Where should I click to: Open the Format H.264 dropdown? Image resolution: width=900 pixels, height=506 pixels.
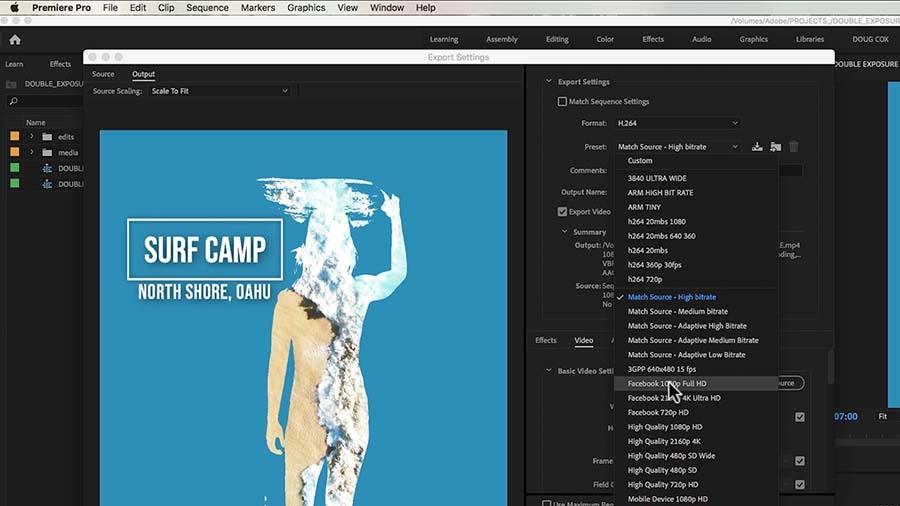click(x=677, y=123)
